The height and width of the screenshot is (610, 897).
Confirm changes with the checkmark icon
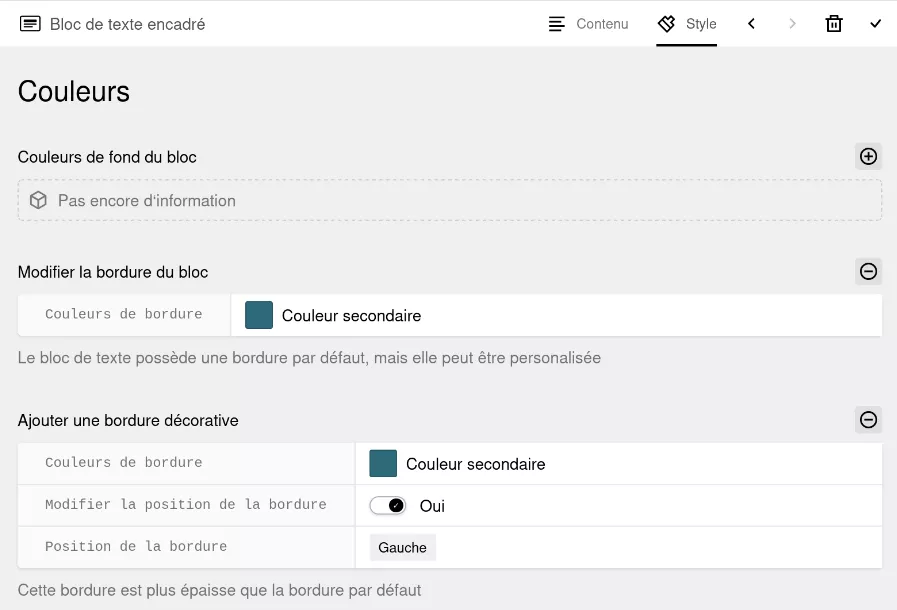click(875, 23)
